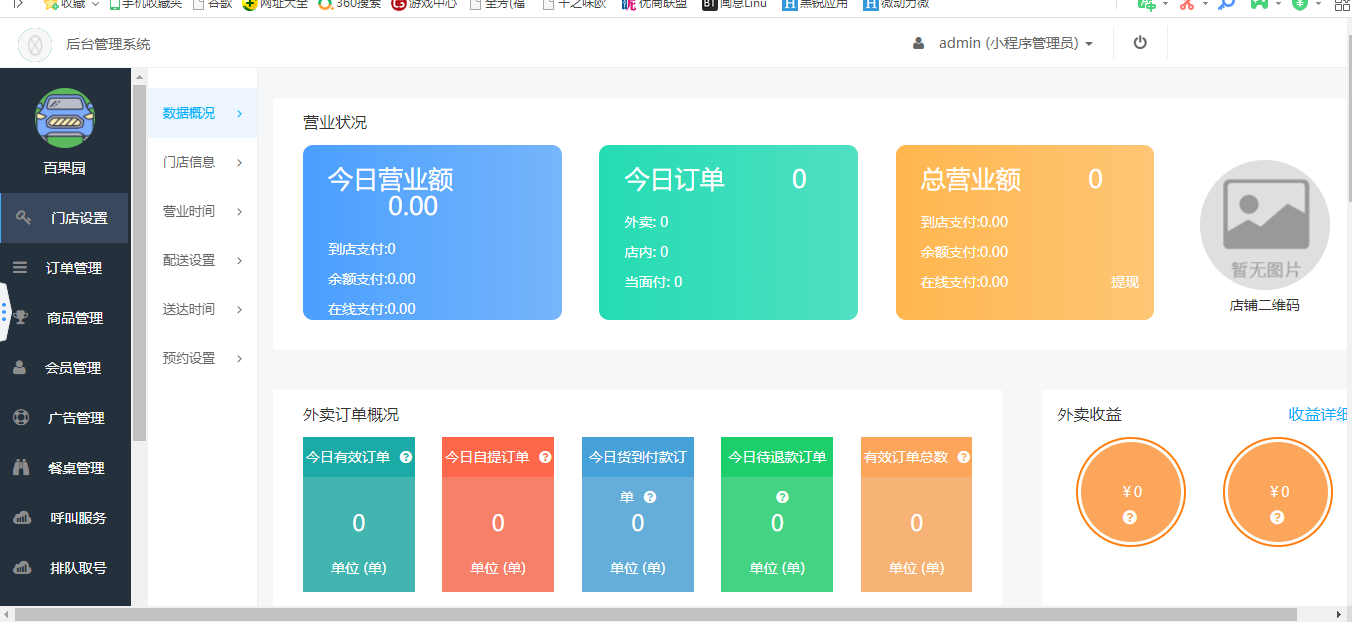Click the power logout icon in header
Viewport: 1352px width, 622px height.
pyautogui.click(x=1140, y=43)
